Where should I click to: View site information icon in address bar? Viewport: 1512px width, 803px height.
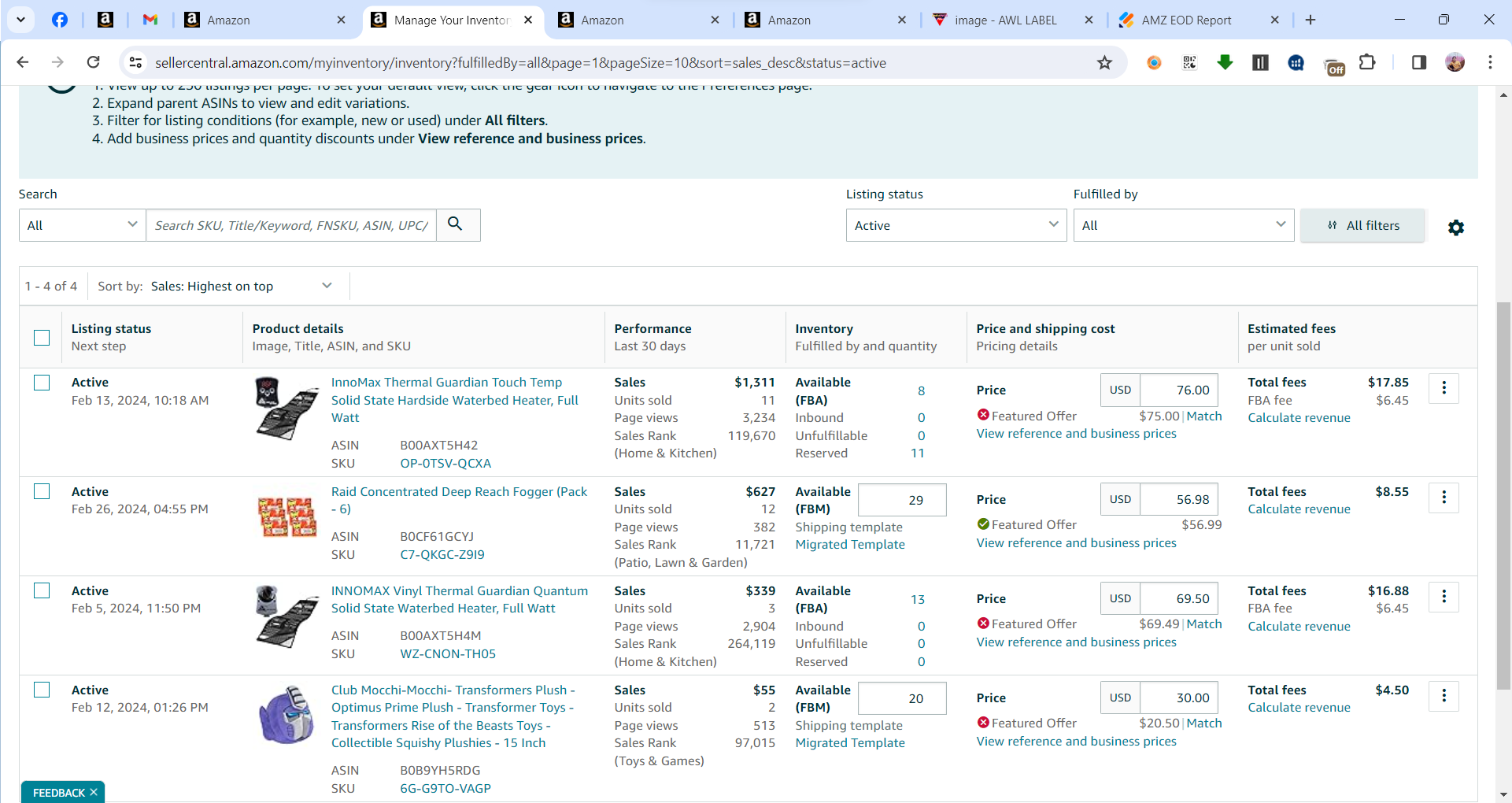135,62
